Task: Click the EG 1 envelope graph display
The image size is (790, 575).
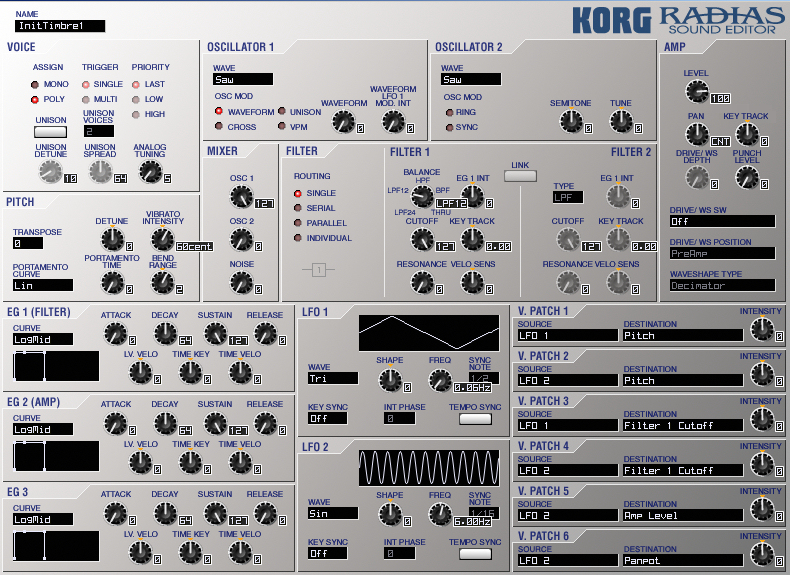Action: 56,366
